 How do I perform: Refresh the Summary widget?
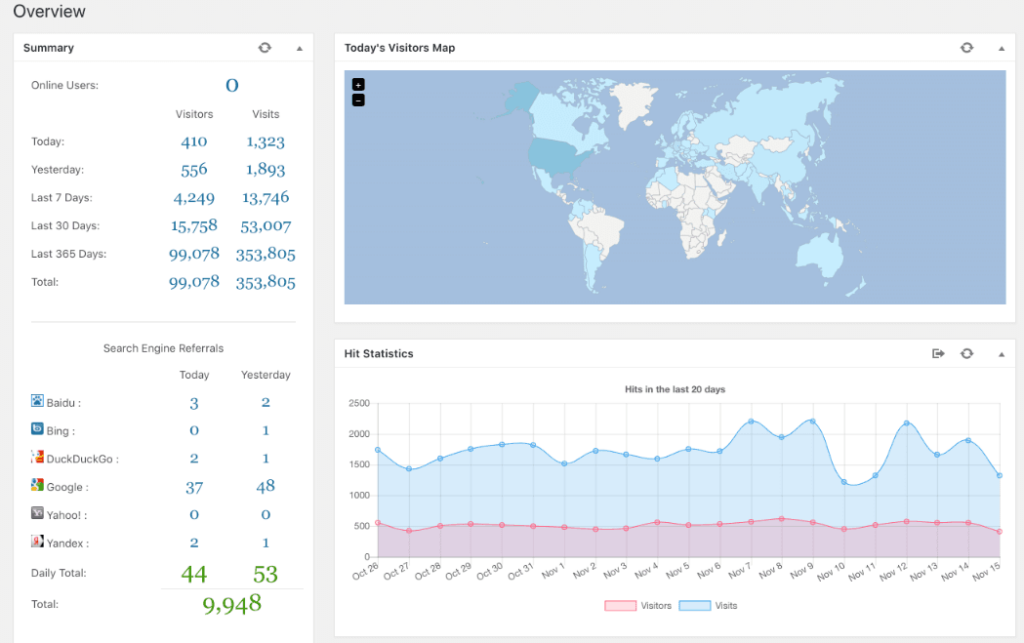(264, 48)
